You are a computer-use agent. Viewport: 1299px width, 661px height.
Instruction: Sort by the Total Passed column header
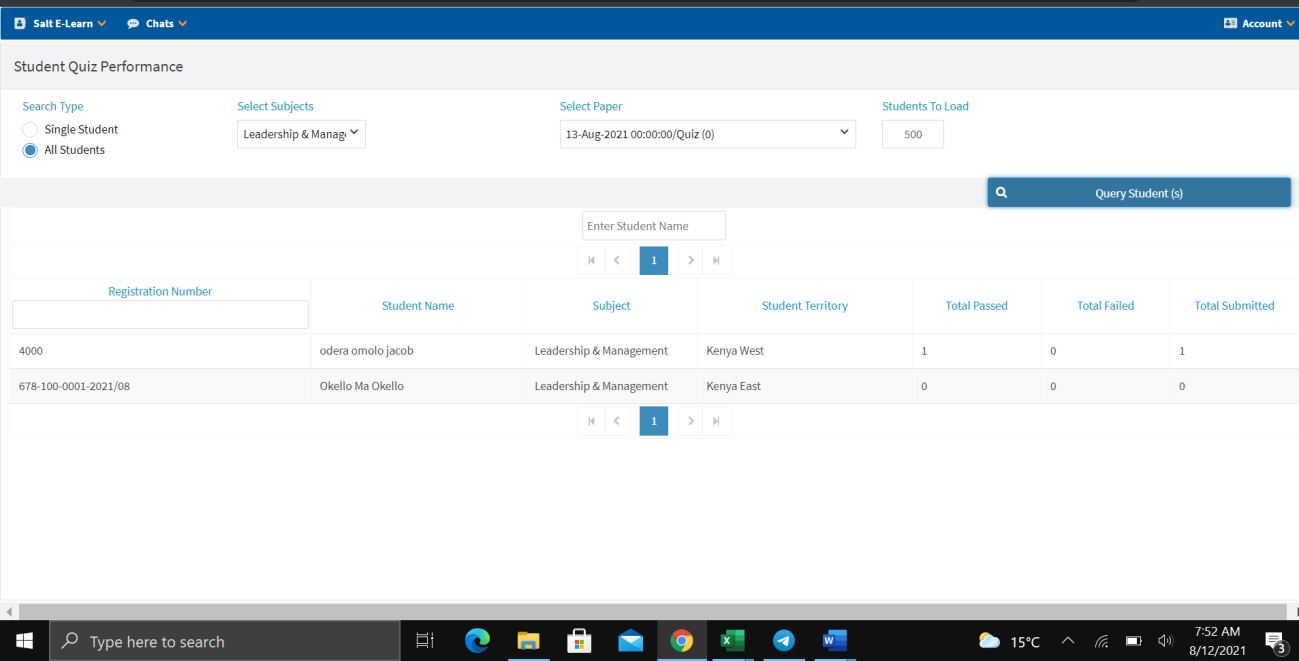point(976,305)
